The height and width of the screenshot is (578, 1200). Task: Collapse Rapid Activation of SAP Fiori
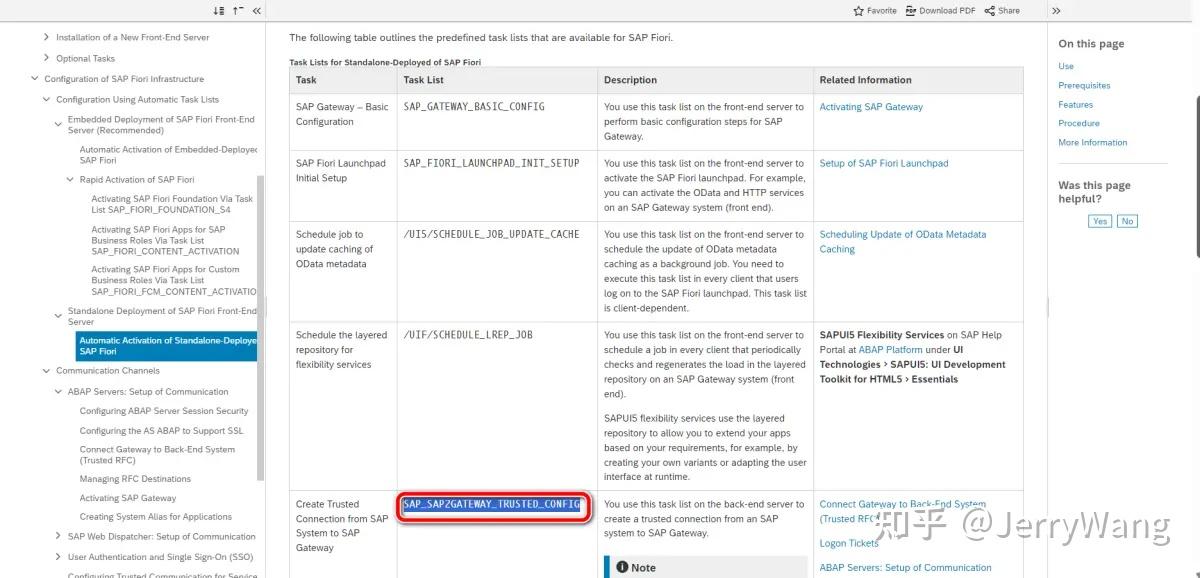pyautogui.click(x=70, y=180)
